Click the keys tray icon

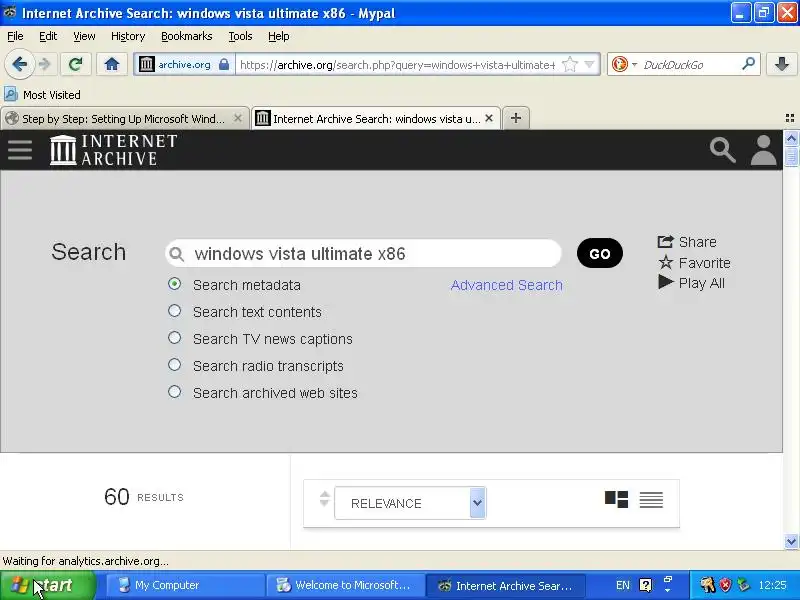pyautogui.click(x=707, y=585)
